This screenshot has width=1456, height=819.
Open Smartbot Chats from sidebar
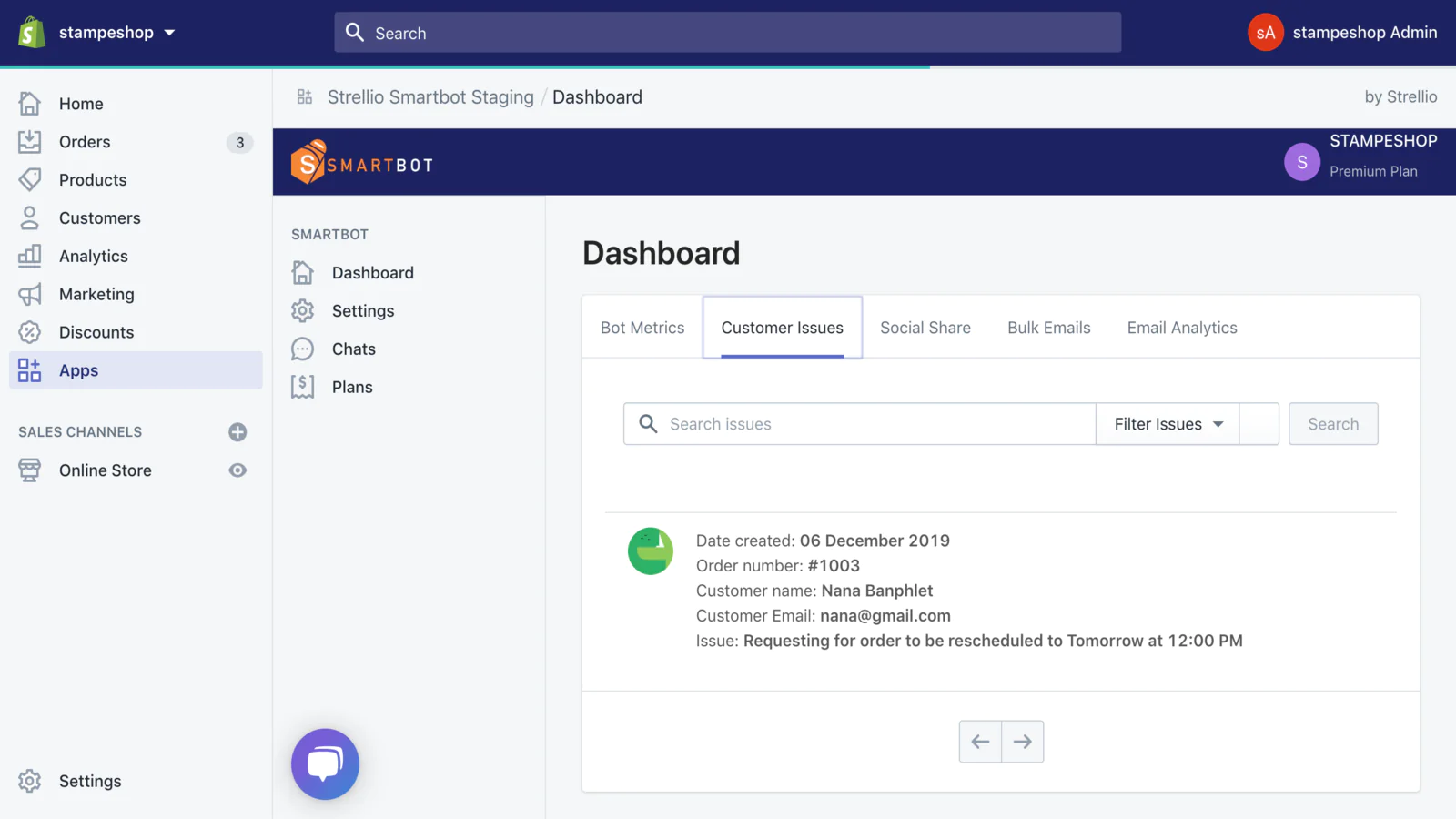click(x=353, y=349)
